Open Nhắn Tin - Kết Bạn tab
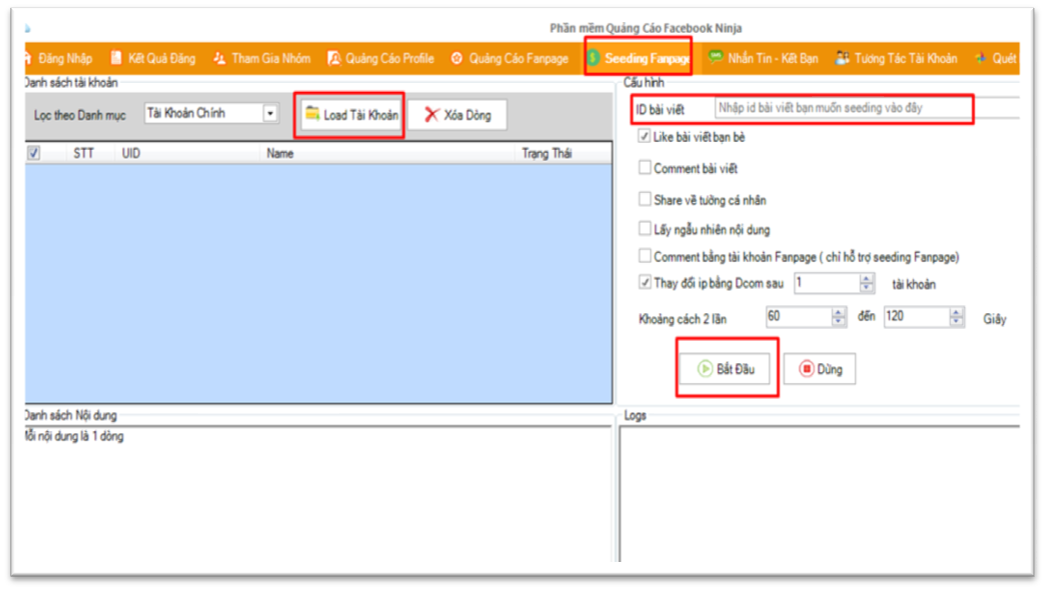Image resolution: width=1046 pixels, height=591 pixels. click(x=763, y=59)
